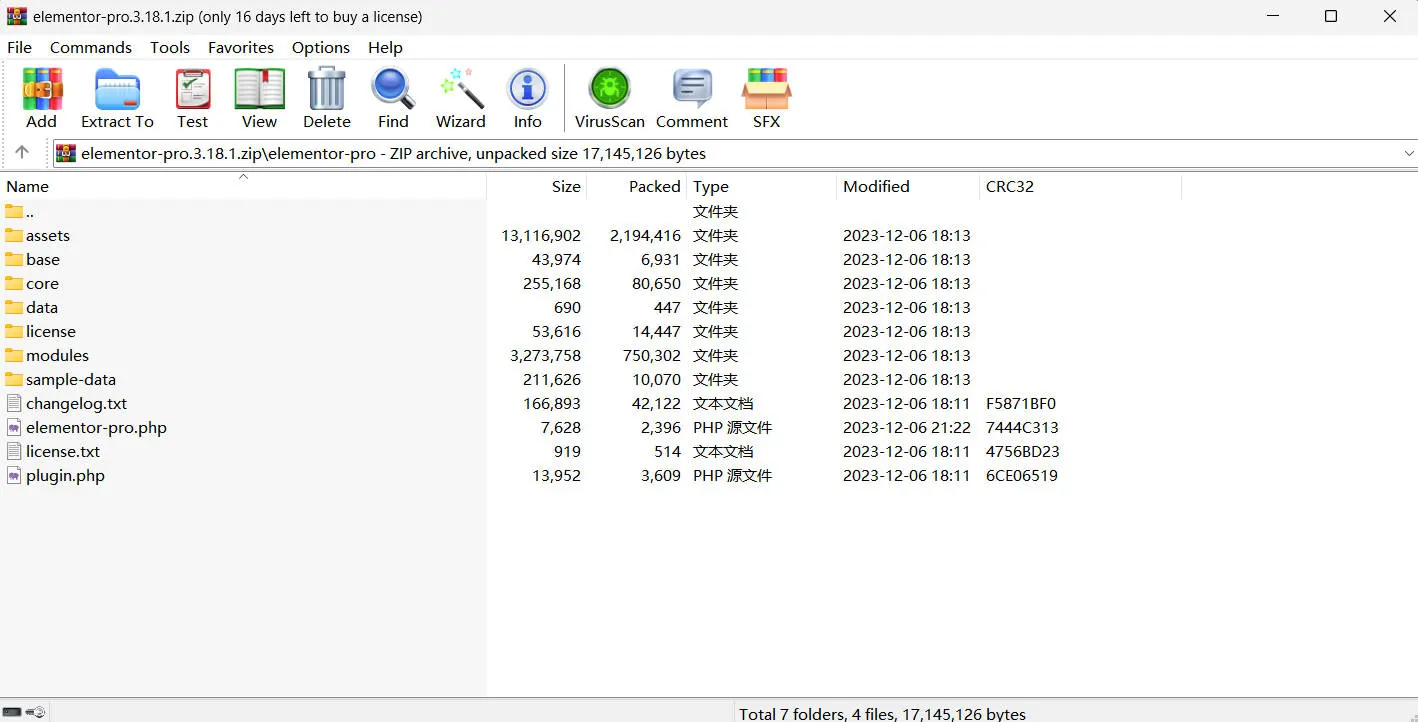Click the core folder icon
The height and width of the screenshot is (722, 1418).
(x=14, y=284)
